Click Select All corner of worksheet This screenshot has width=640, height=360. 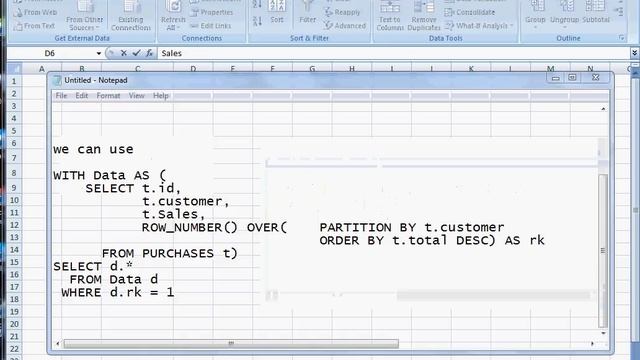point(14,69)
